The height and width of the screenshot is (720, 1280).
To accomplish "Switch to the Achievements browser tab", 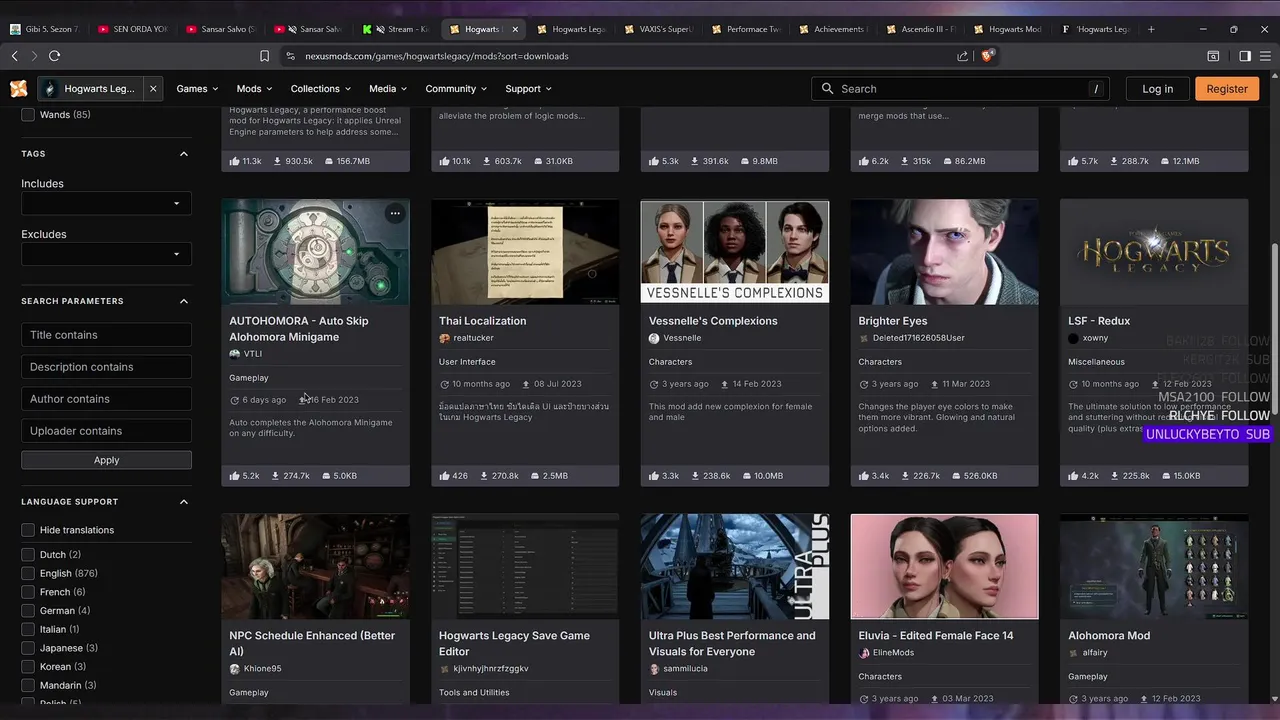I will 832,29.
